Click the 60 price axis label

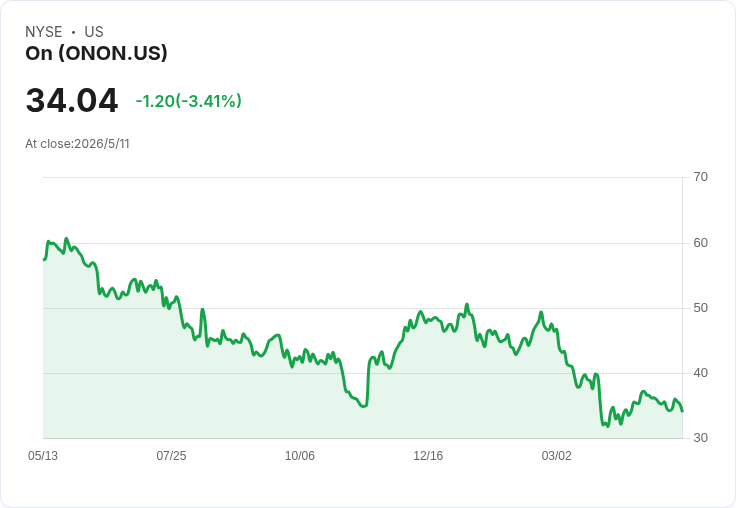pos(701,243)
